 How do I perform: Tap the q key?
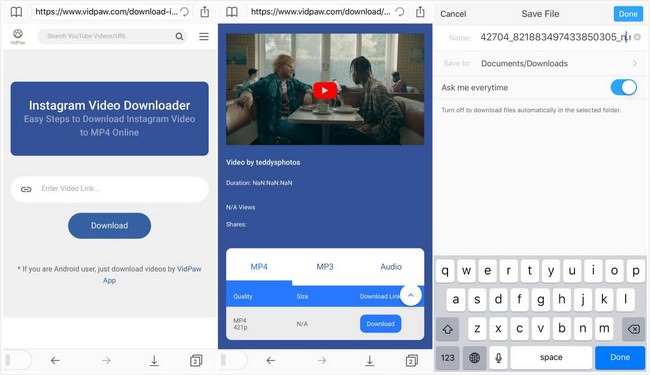(x=445, y=271)
